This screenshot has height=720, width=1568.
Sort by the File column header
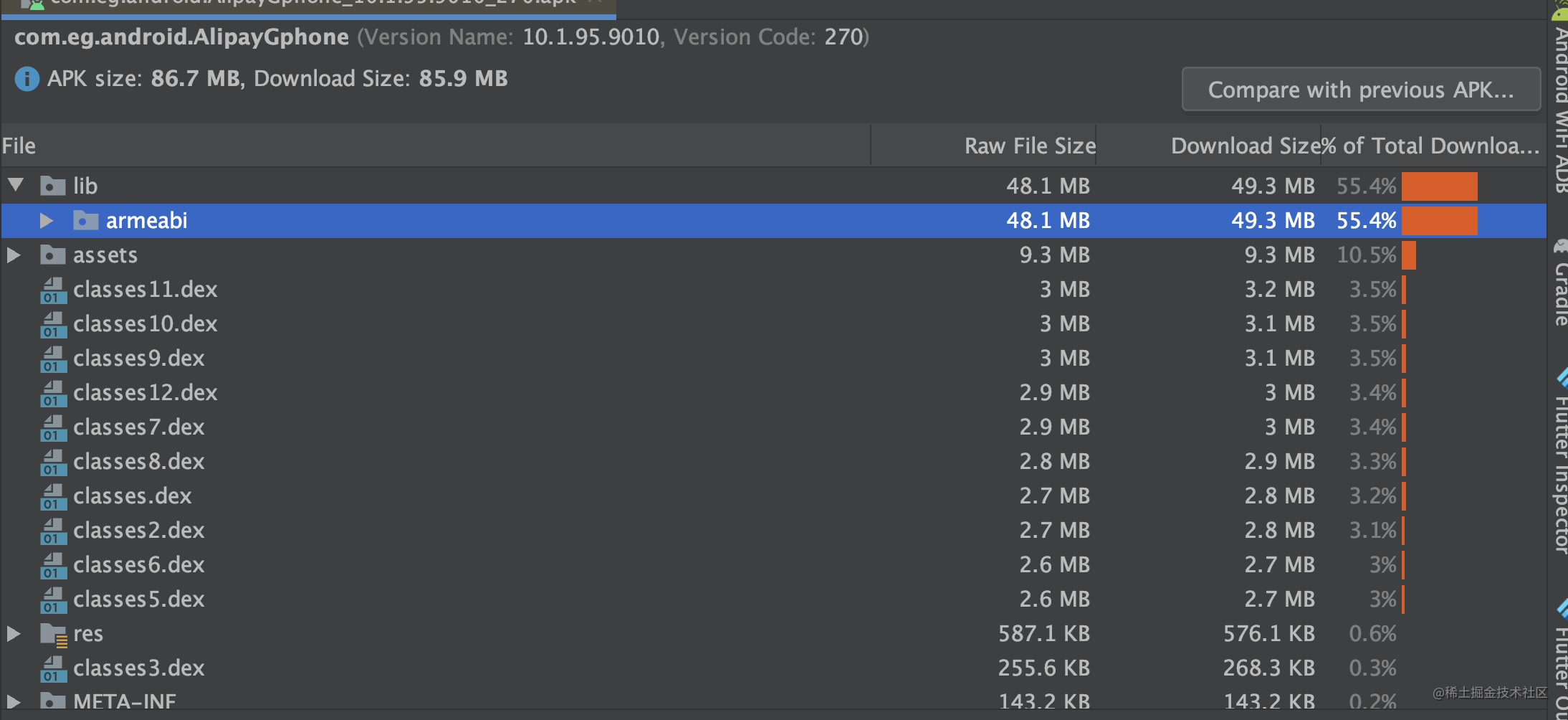435,146
